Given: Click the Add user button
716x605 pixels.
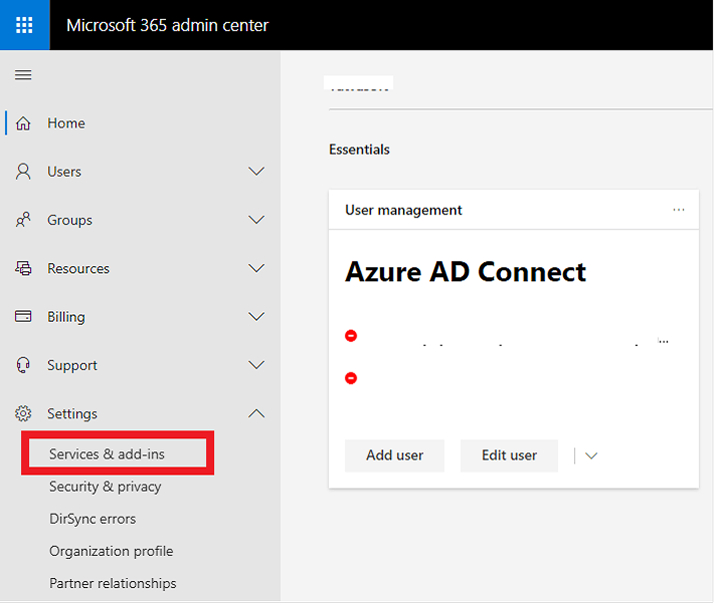Looking at the screenshot, I should pos(395,456).
